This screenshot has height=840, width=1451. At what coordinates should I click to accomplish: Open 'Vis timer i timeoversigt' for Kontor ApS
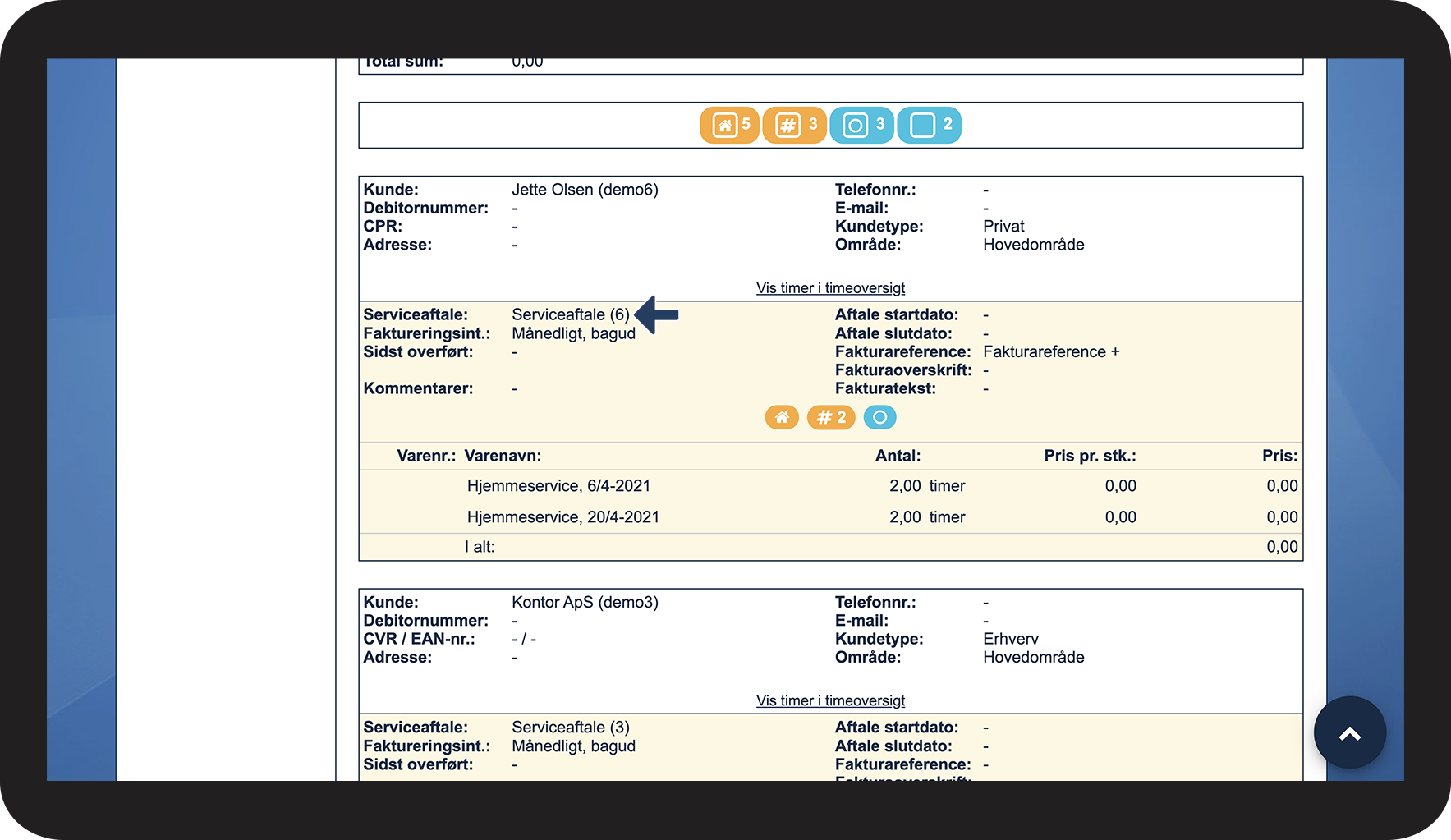[x=830, y=700]
